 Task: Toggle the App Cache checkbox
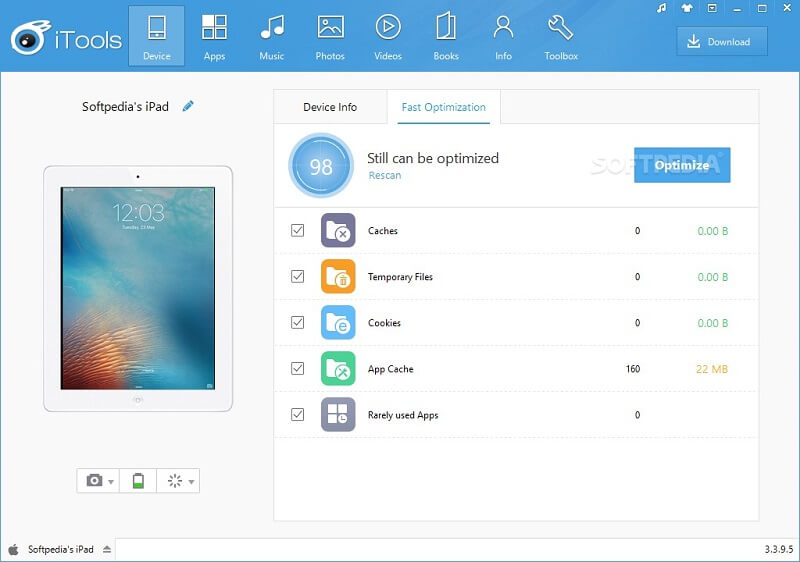pyautogui.click(x=297, y=368)
